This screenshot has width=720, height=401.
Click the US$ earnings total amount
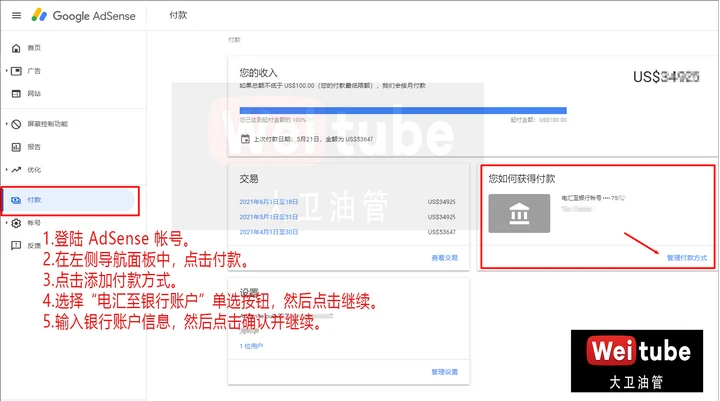point(666,77)
